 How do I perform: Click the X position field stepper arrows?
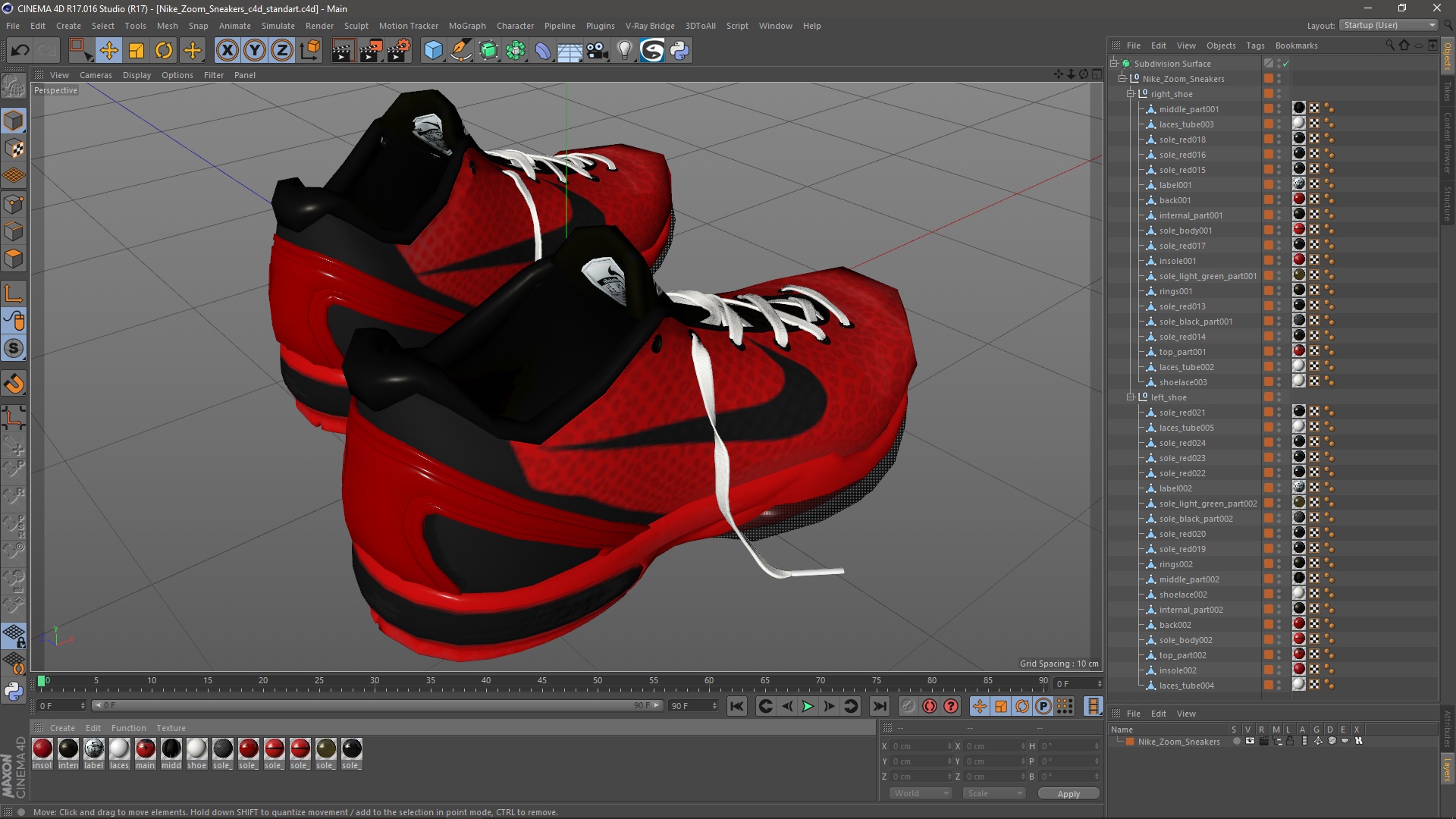tap(949, 746)
